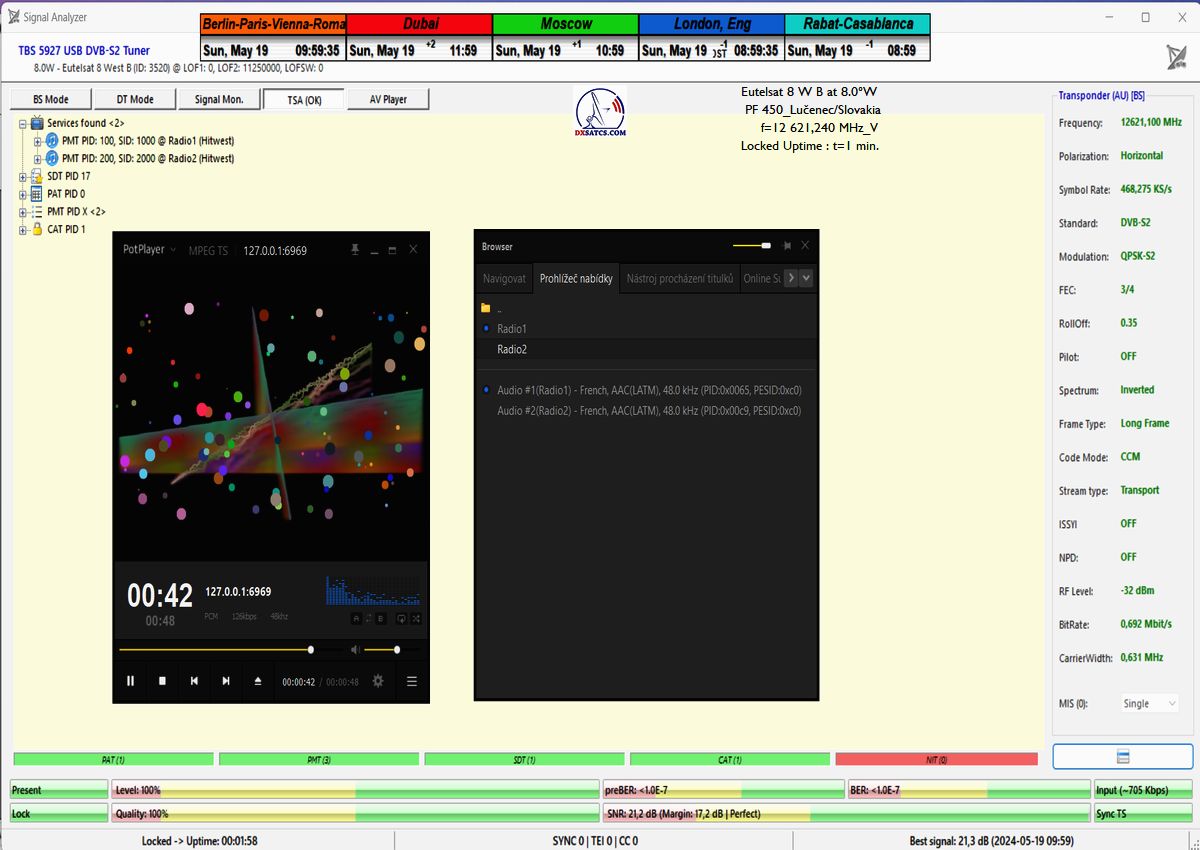1200x850 pixels.
Task: Click the satellite dish icon at top right
Action: [x=1176, y=57]
